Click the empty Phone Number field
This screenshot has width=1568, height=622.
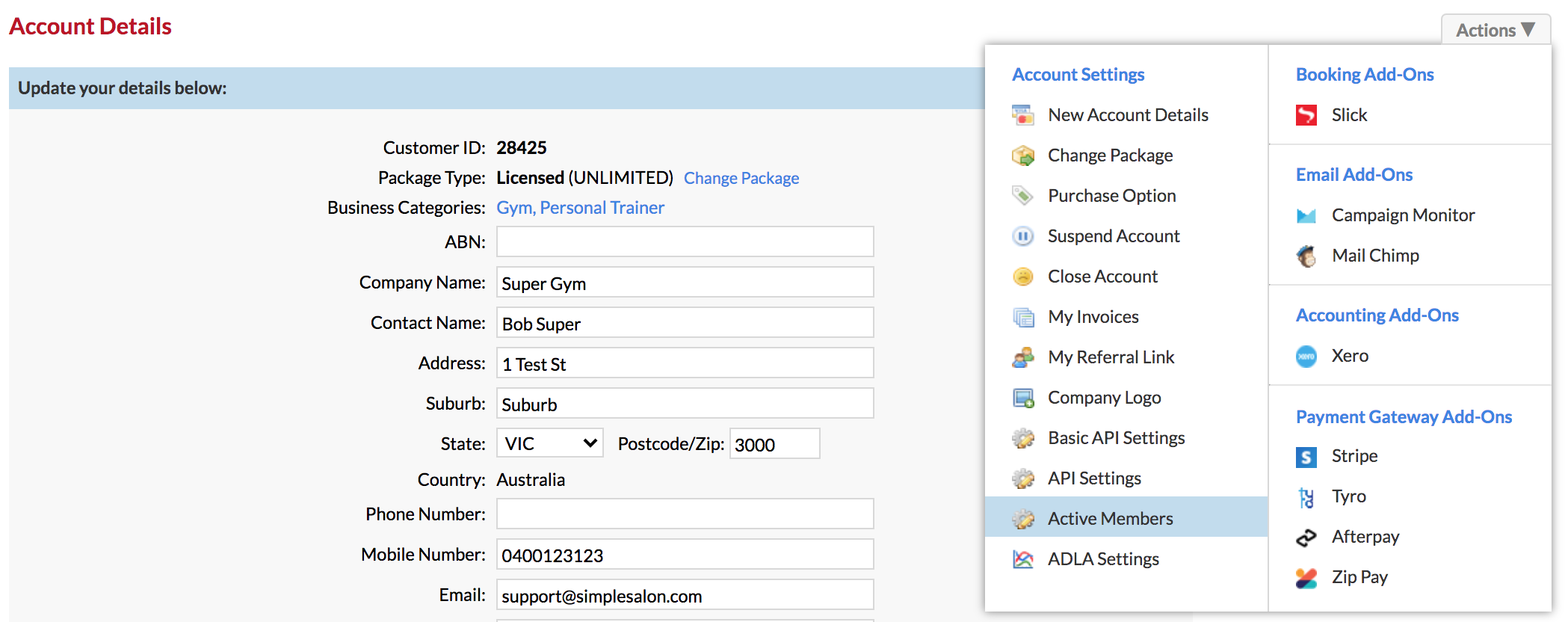click(685, 514)
